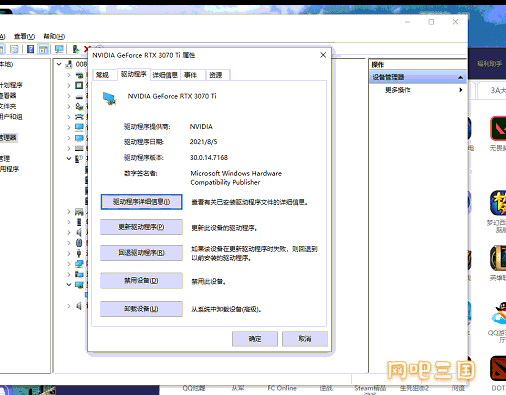Viewport: 506px width, 395px height.
Task: Click the driver version 30.0.14.7168 text
Action: pos(209,157)
